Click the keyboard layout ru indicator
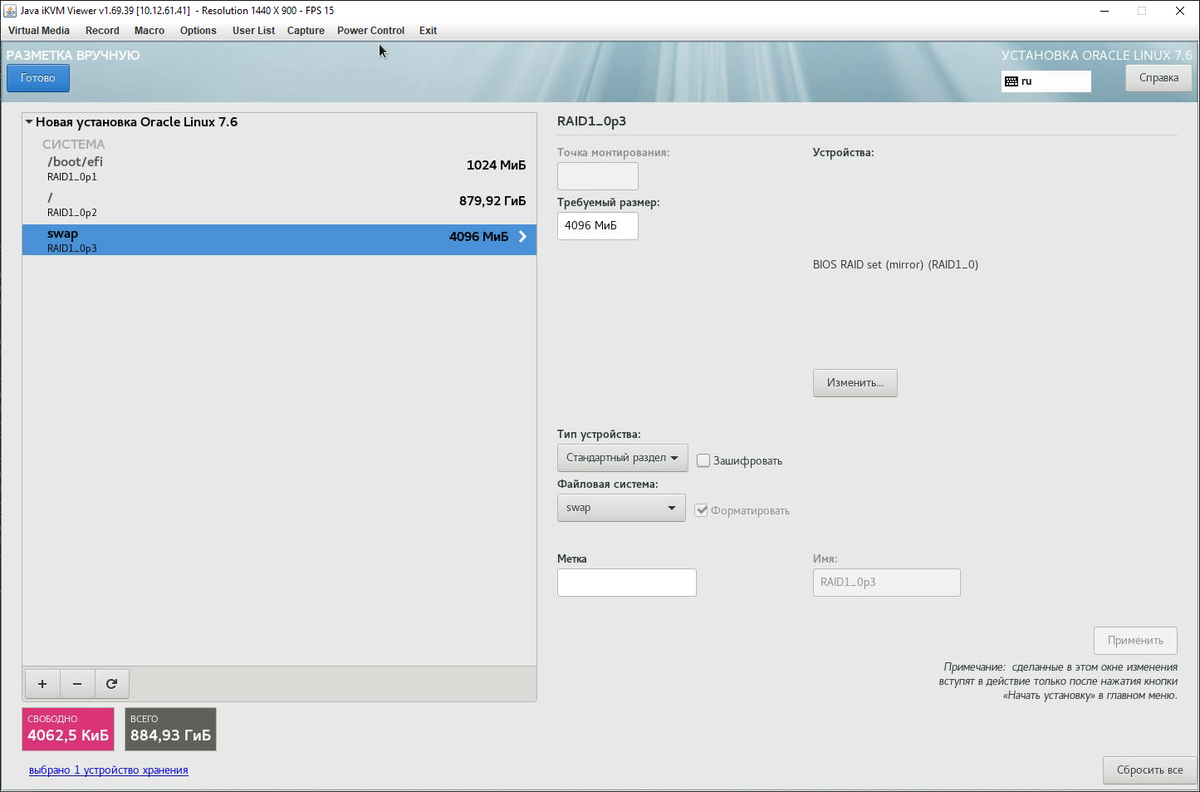This screenshot has height=792, width=1200. click(x=1046, y=81)
